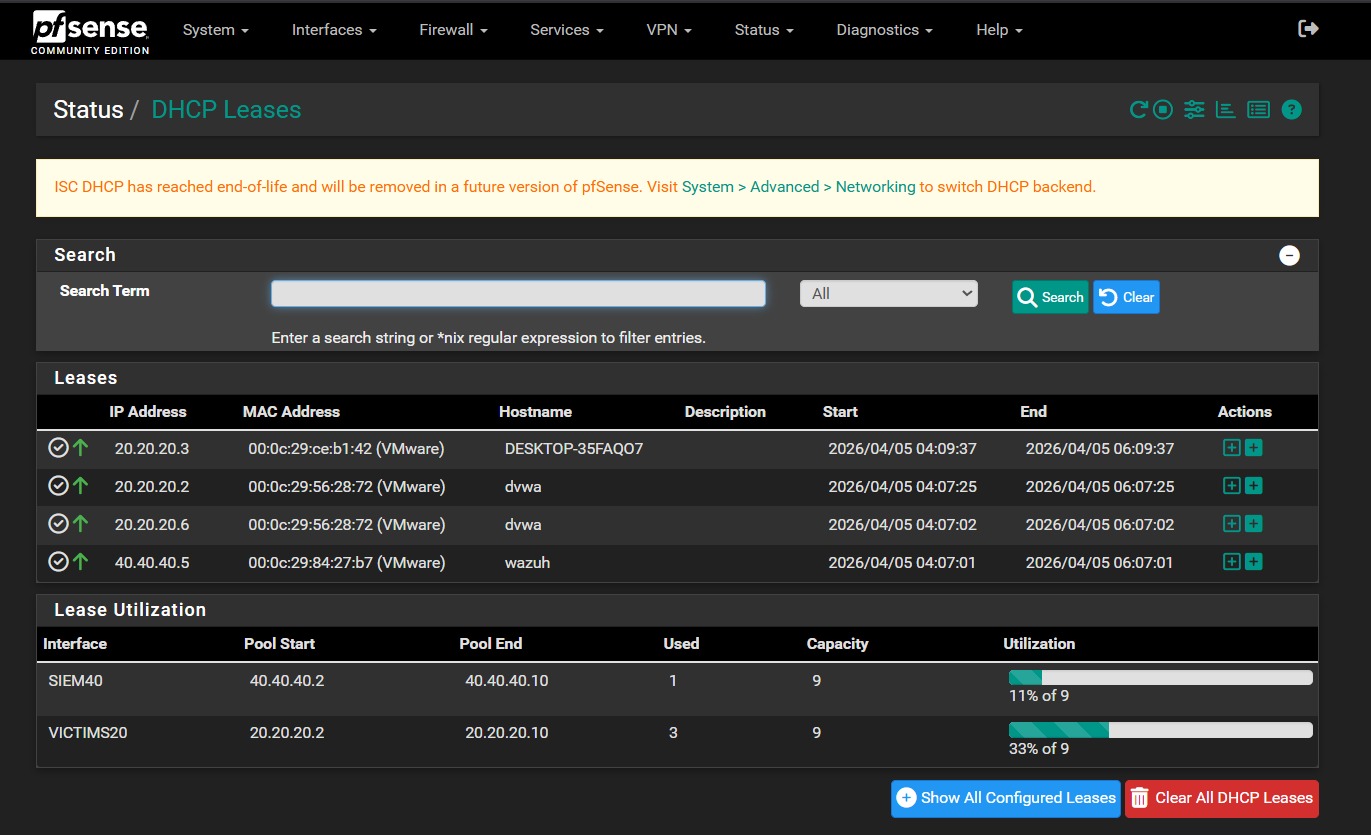Expand the Diagnostics dropdown menu
Viewport: 1371px width, 835px height.
[x=884, y=30]
